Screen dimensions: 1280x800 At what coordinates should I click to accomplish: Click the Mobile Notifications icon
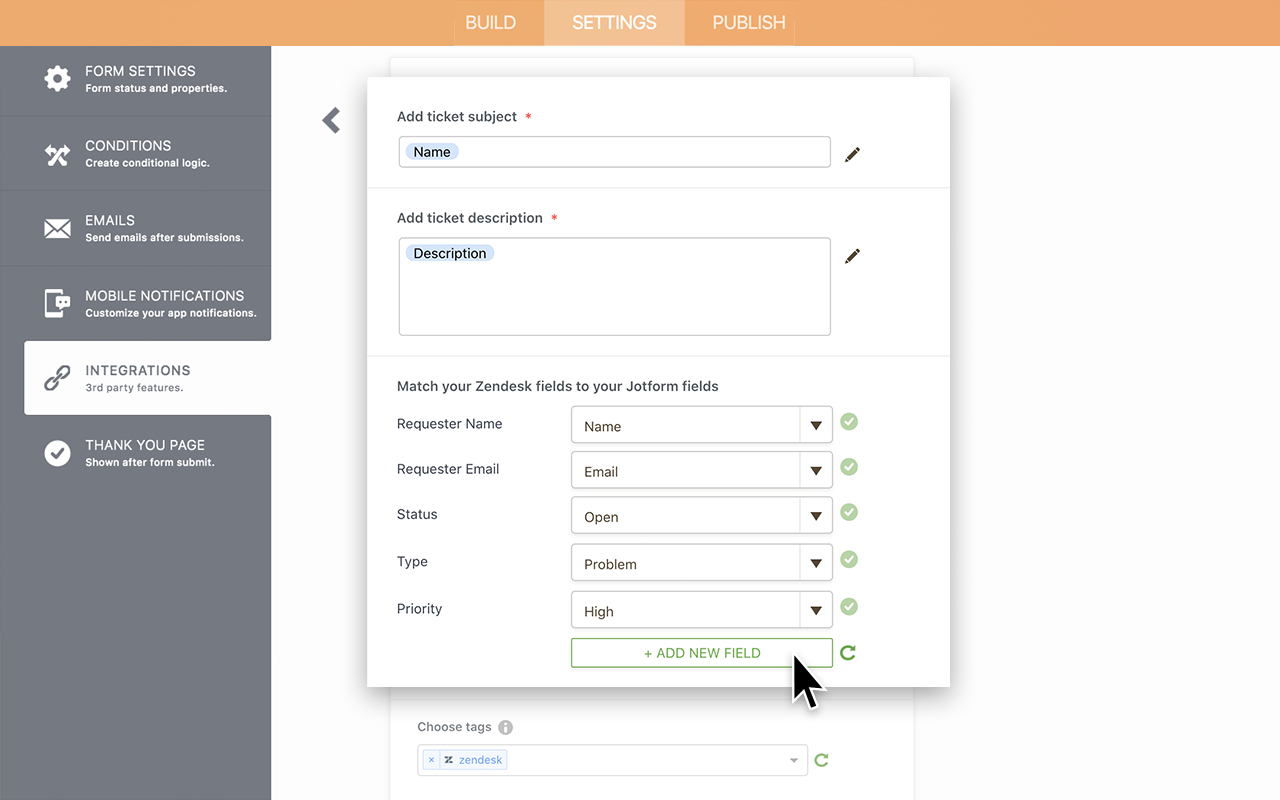pyautogui.click(x=57, y=302)
